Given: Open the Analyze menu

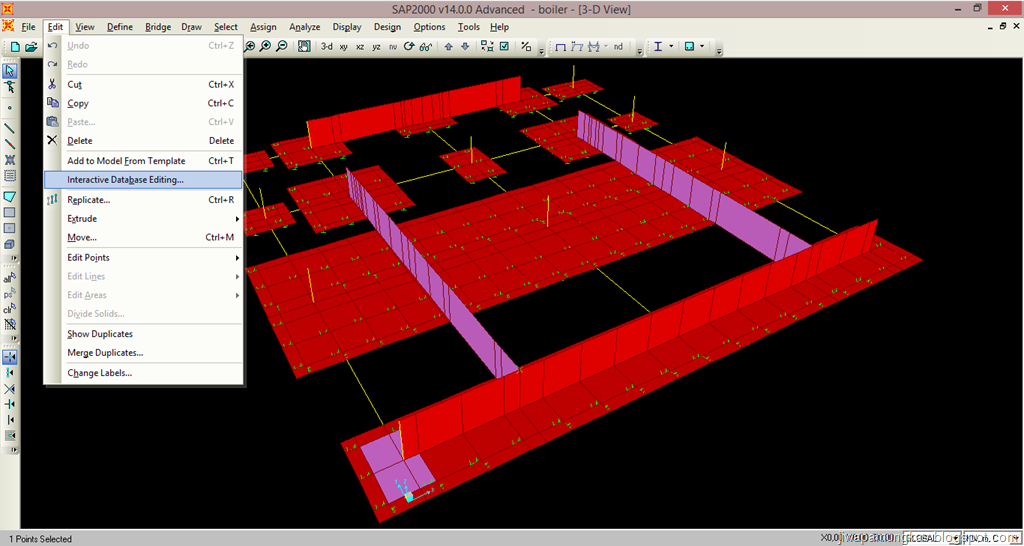Looking at the screenshot, I should coord(304,27).
